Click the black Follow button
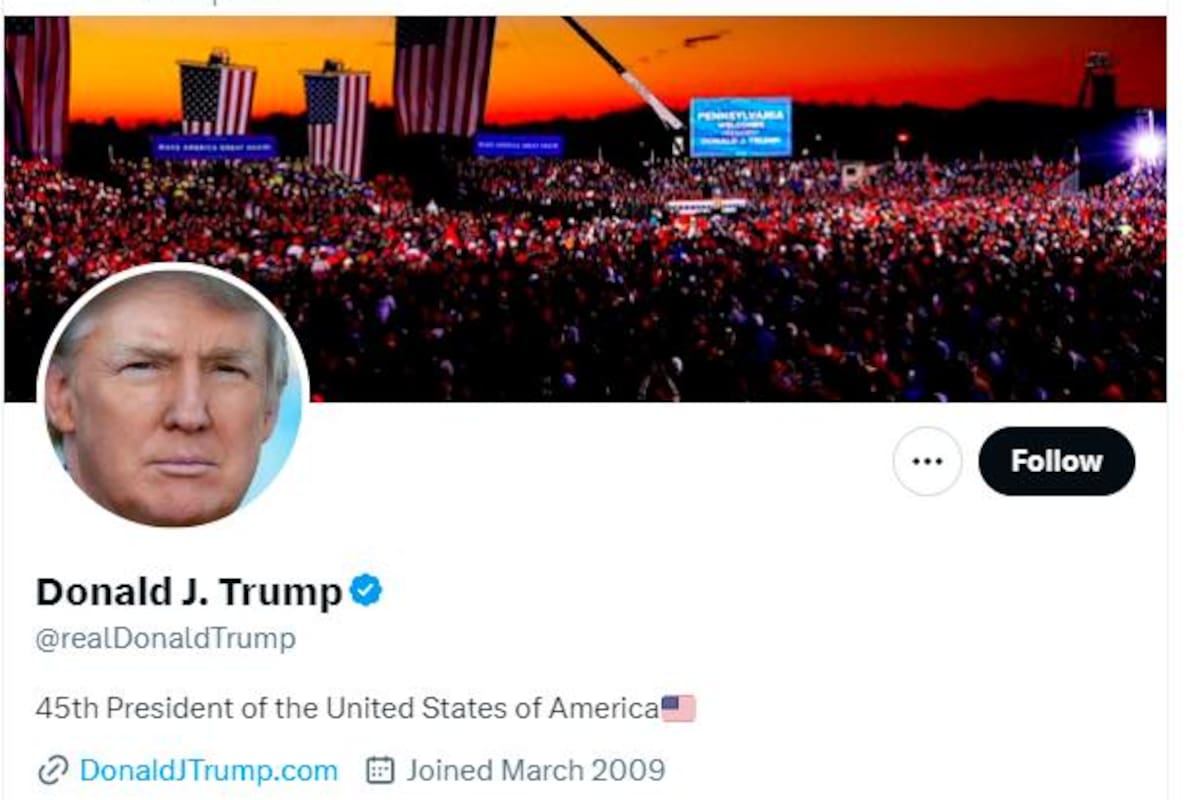 click(x=1056, y=461)
